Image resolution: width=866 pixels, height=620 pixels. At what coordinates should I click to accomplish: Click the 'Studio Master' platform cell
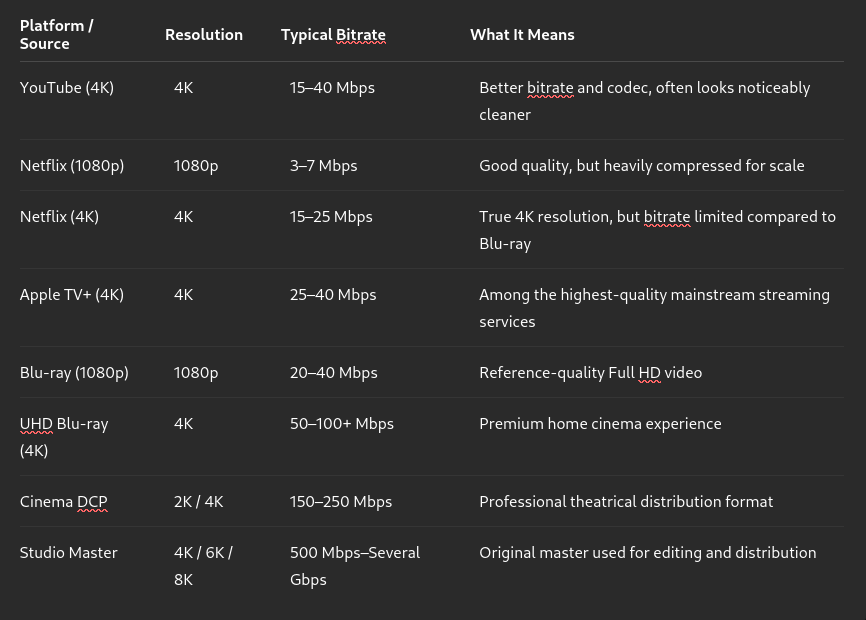click(68, 553)
